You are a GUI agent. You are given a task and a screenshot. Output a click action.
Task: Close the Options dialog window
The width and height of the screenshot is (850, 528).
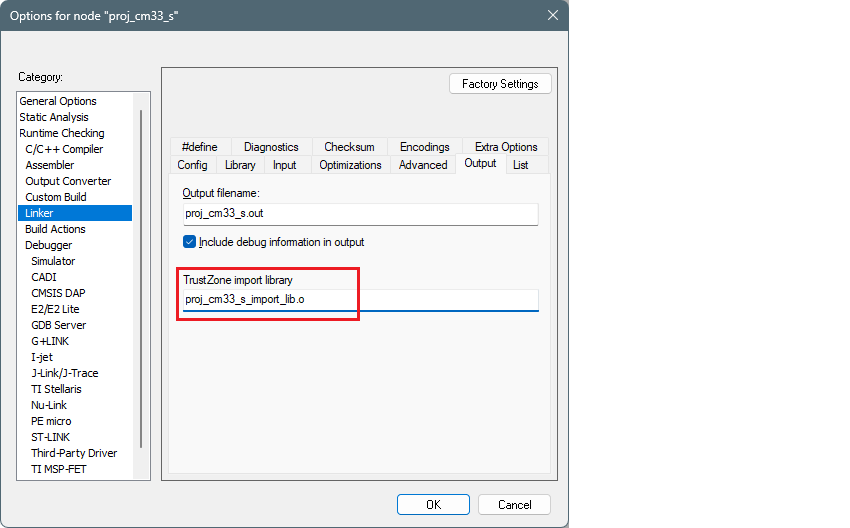click(552, 15)
